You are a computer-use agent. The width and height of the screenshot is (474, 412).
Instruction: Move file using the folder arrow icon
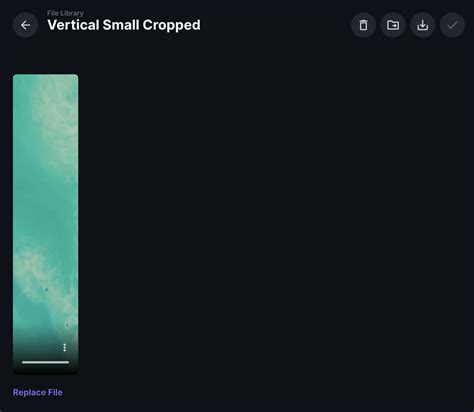pos(393,25)
